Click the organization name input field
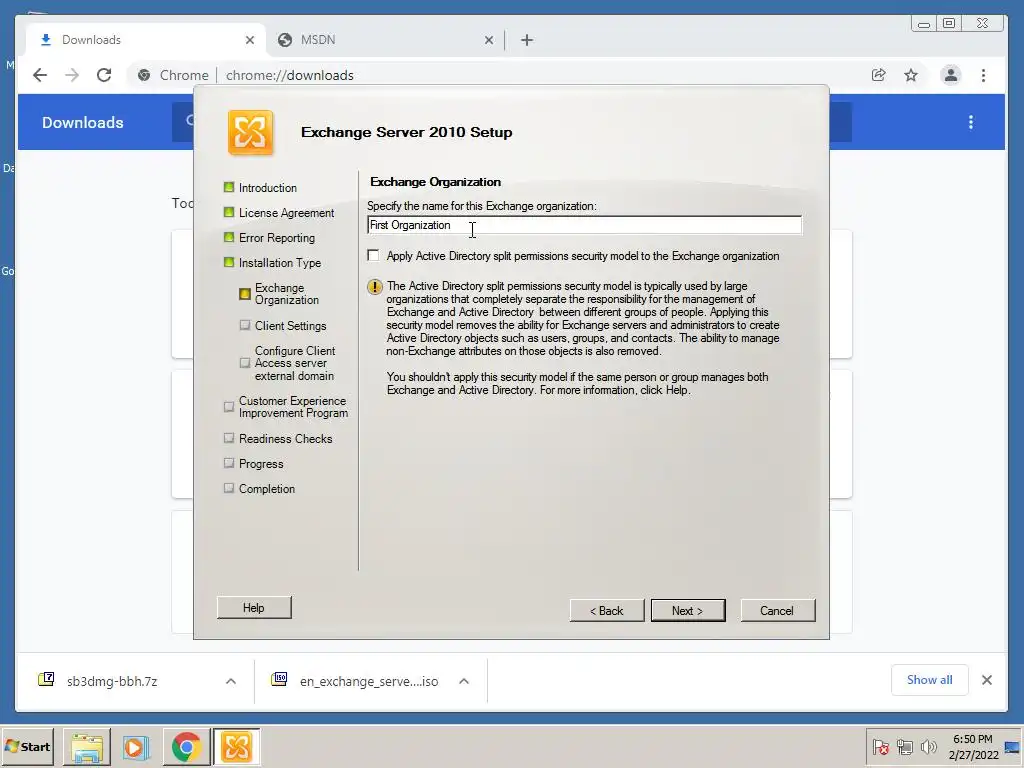 coord(584,225)
